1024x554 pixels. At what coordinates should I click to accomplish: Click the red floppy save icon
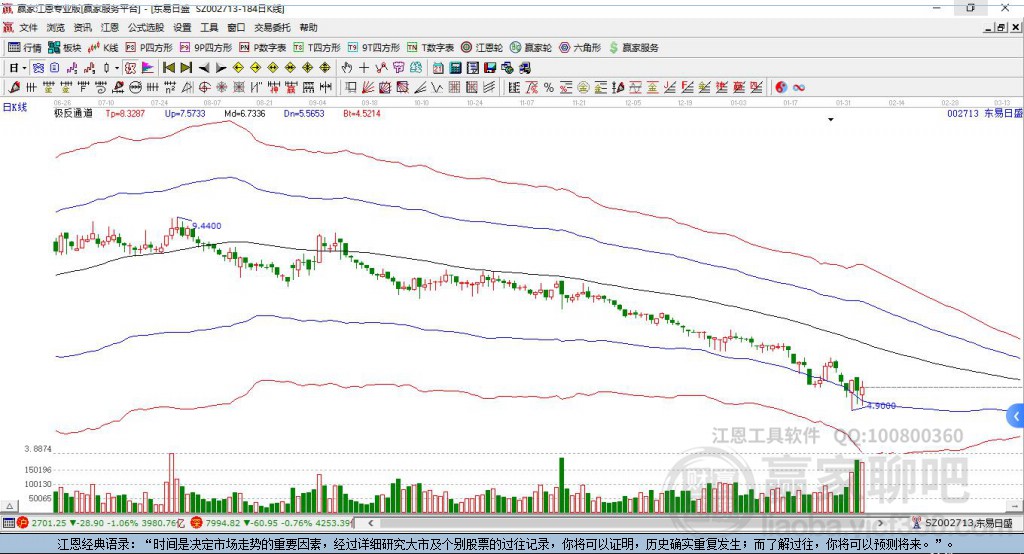(490, 68)
